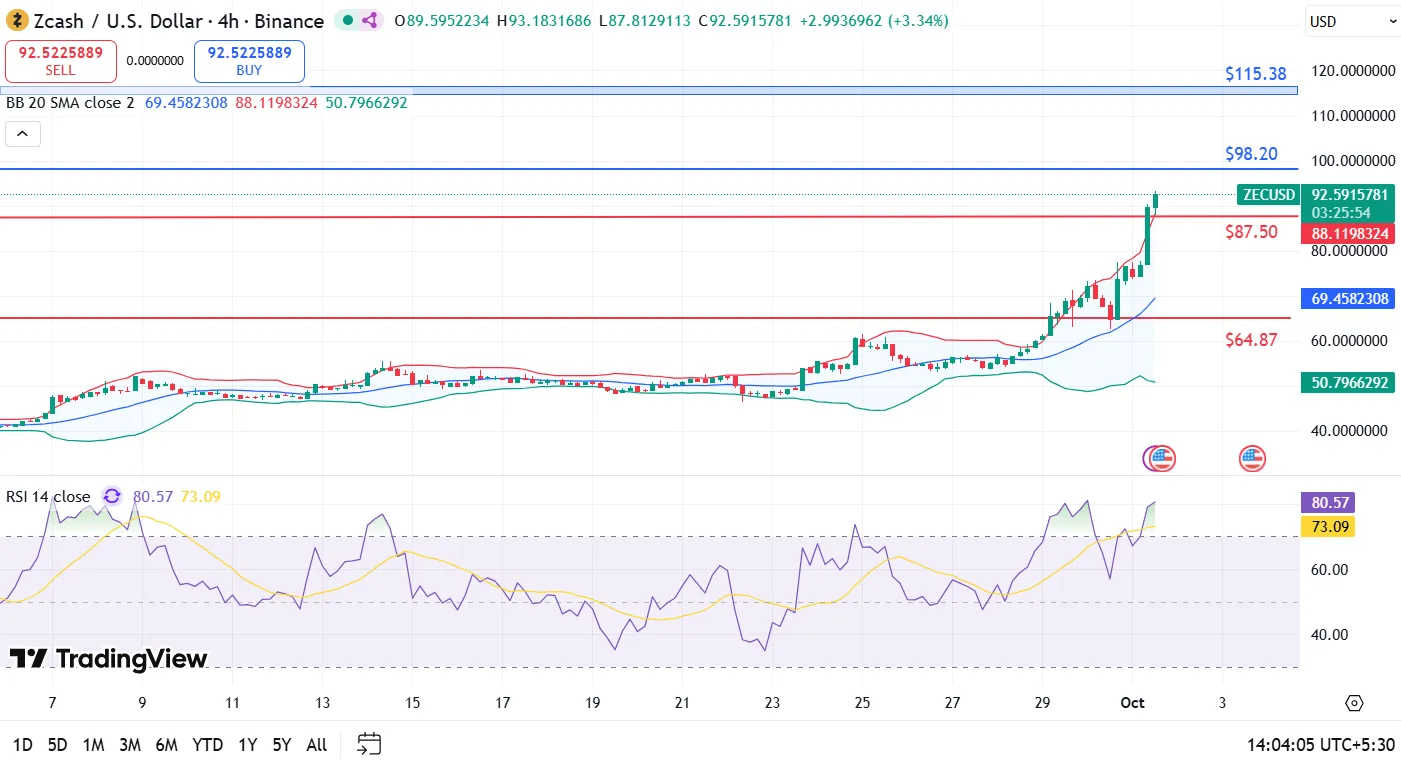The width and height of the screenshot is (1401, 769).
Task: Open the UTC+5:30 timezone menu
Action: (1318, 744)
